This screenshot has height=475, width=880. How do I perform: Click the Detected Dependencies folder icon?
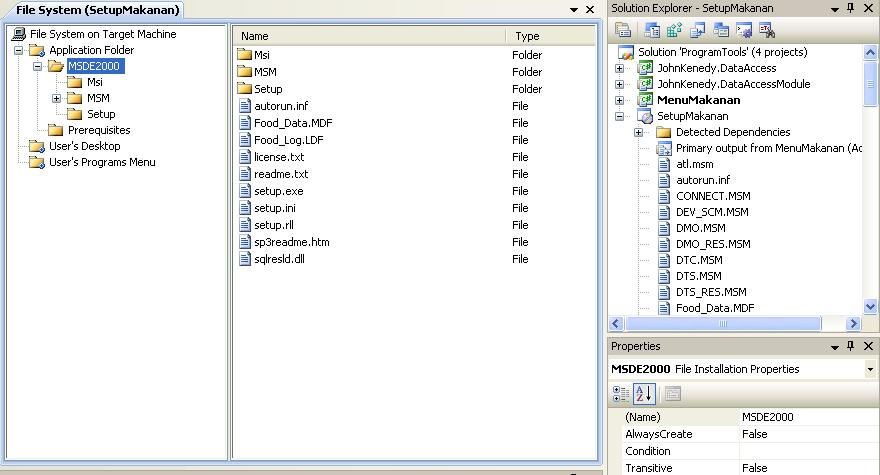(663, 132)
